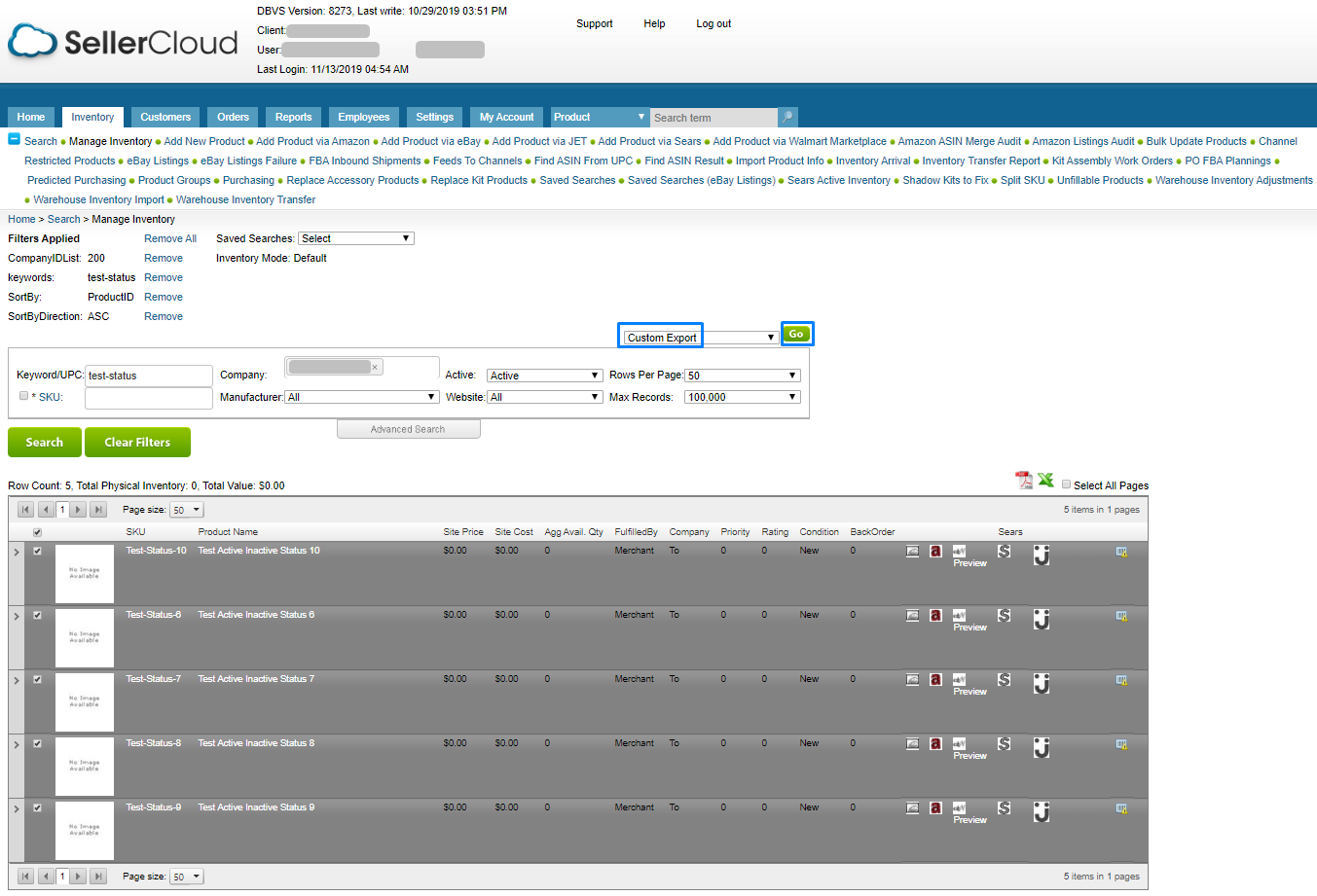Click the Jet icon for Test-Status-7
This screenshot has width=1317, height=896.
point(1042,683)
